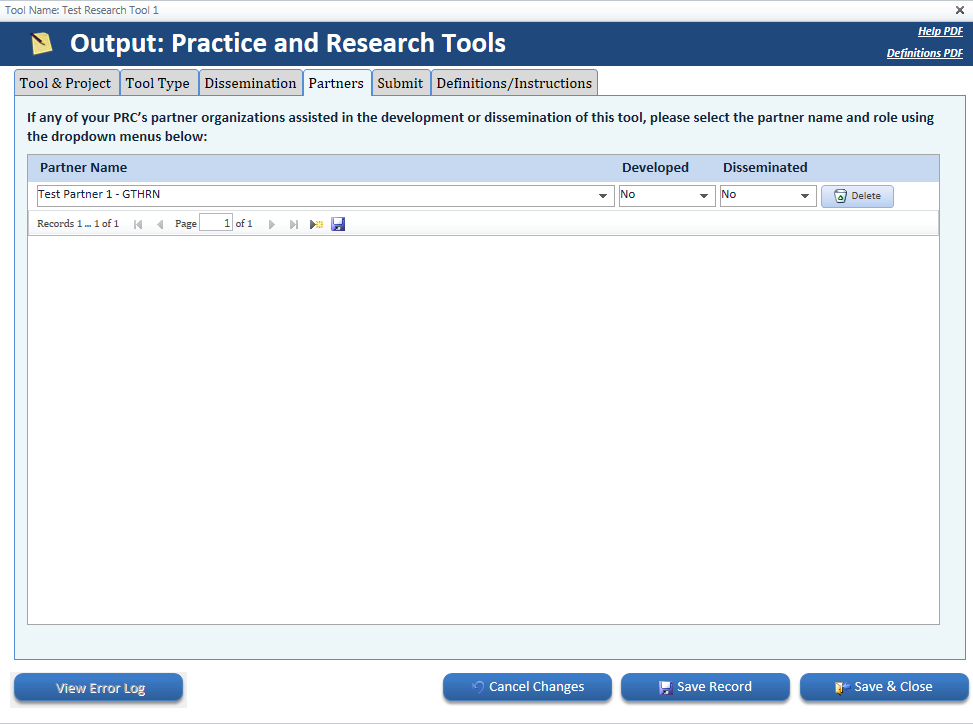
Task: Click the Developed column header
Action: click(655, 168)
